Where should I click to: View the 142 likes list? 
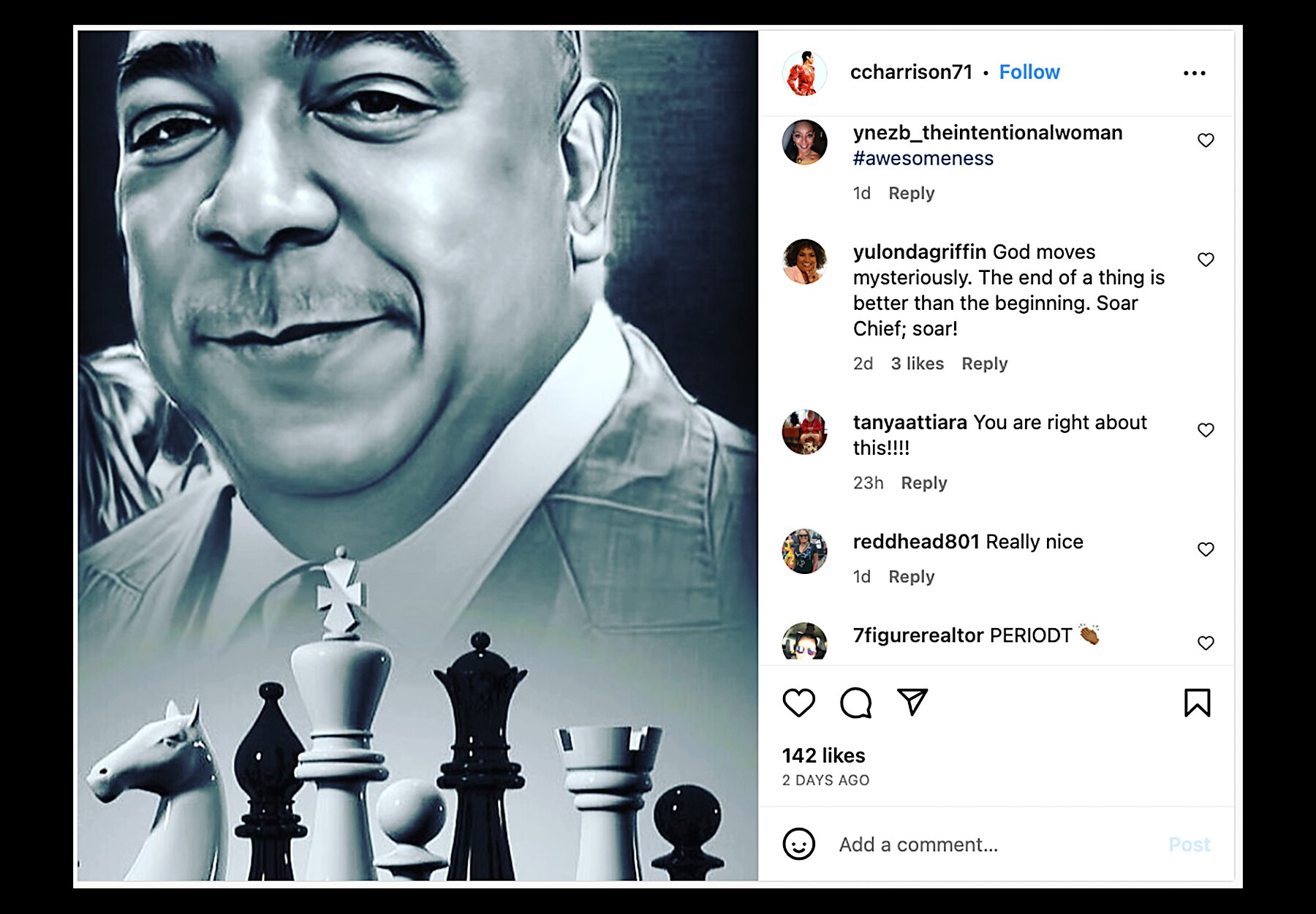[x=823, y=756]
